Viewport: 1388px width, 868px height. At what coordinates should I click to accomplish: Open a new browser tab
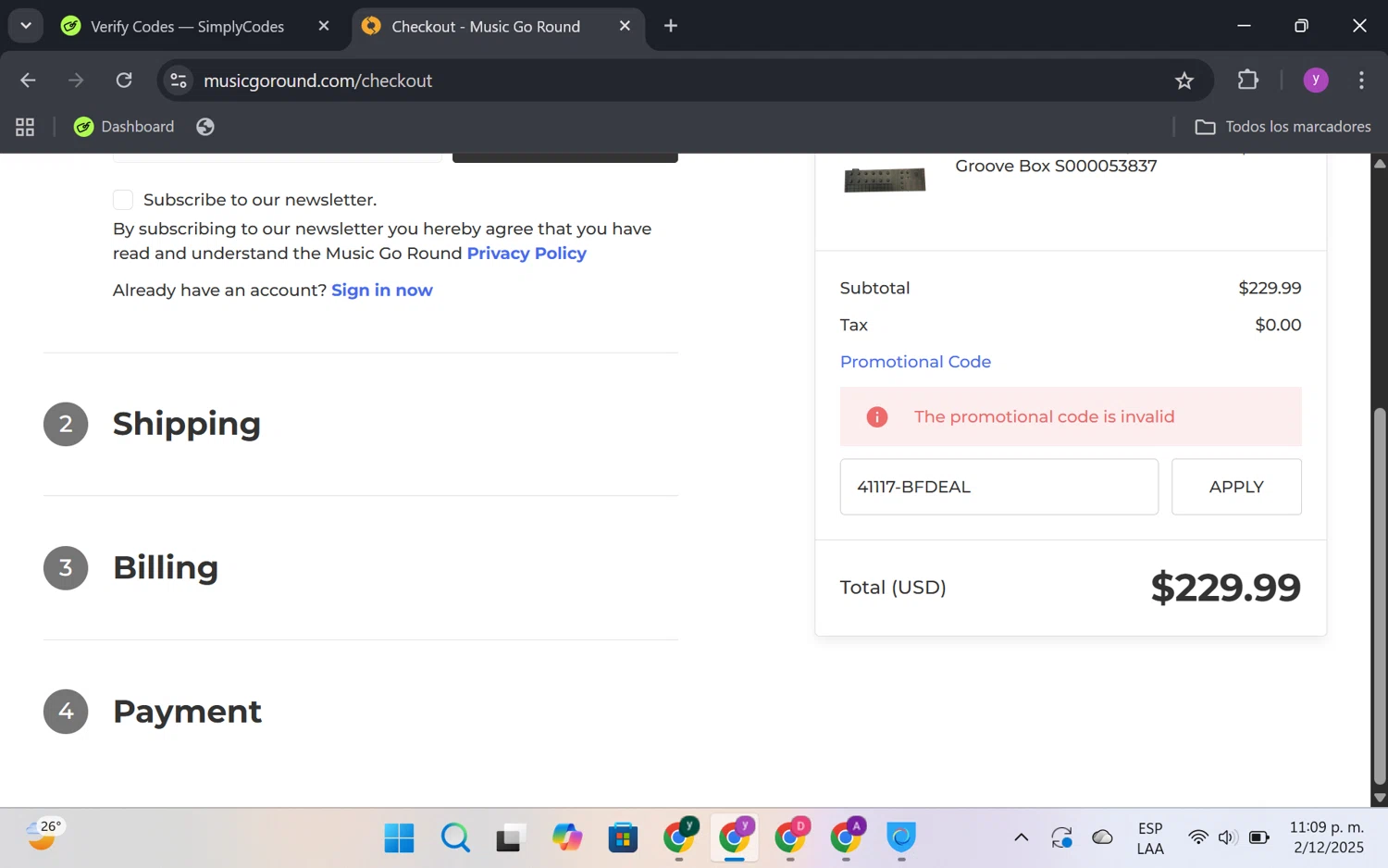(x=671, y=26)
